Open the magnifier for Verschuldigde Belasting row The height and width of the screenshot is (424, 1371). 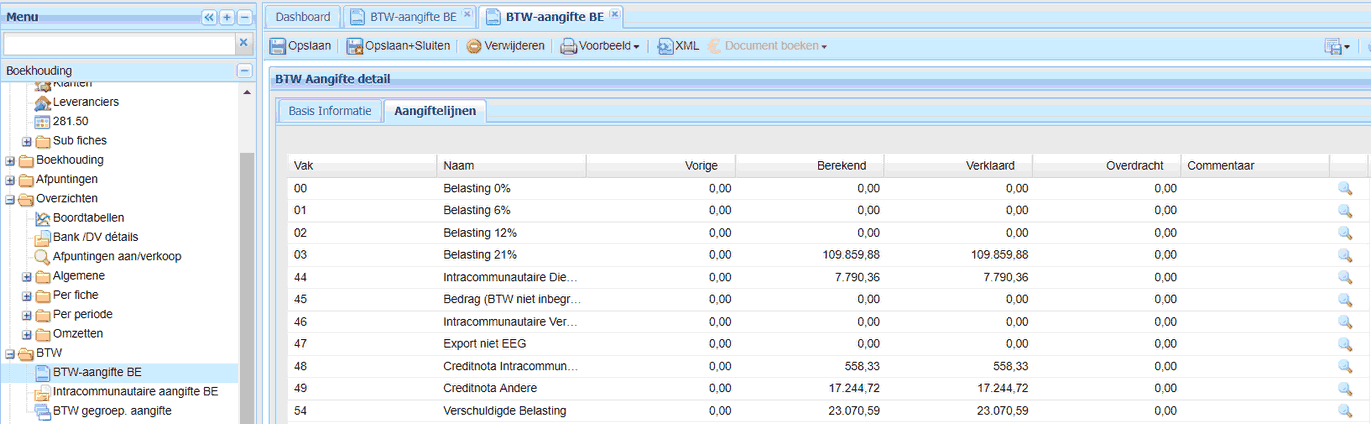click(1345, 411)
